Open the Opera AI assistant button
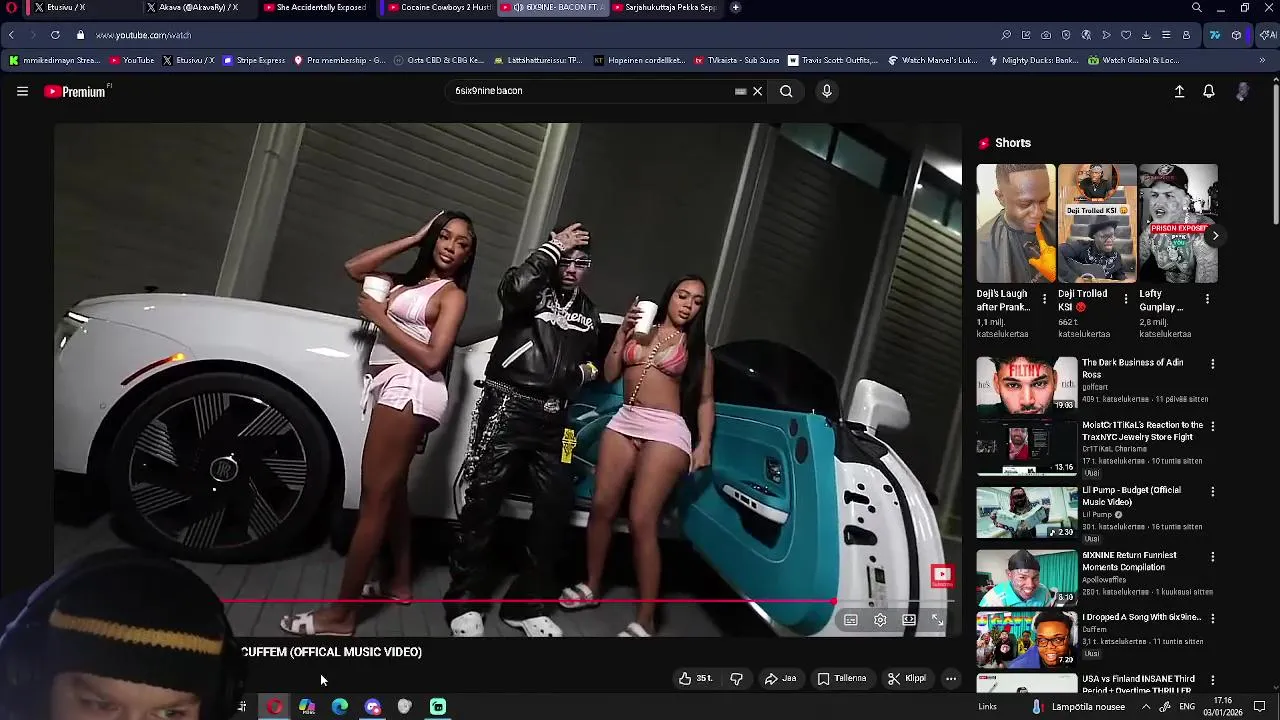 coord(1268,35)
